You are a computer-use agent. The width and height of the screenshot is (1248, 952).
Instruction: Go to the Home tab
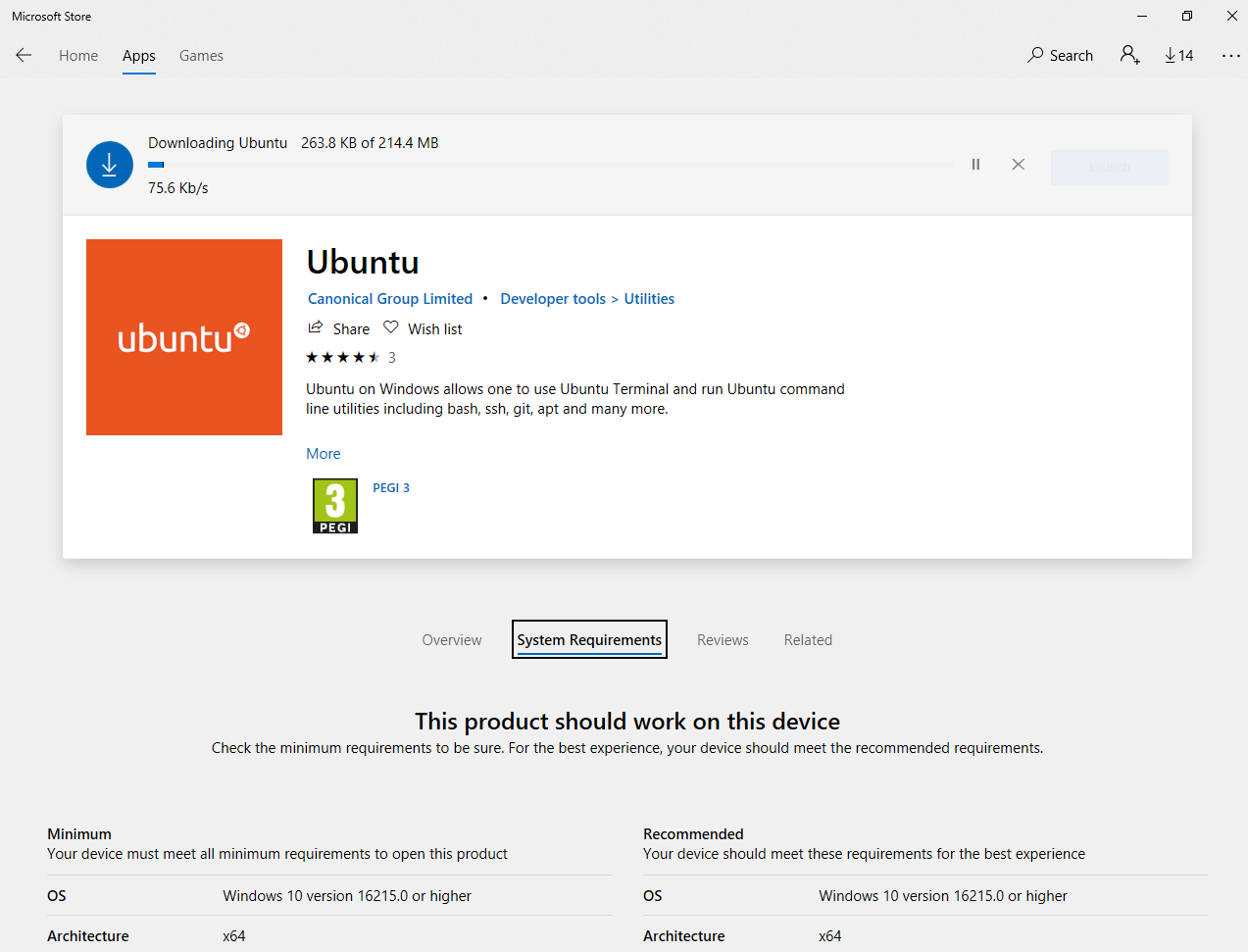click(x=78, y=56)
